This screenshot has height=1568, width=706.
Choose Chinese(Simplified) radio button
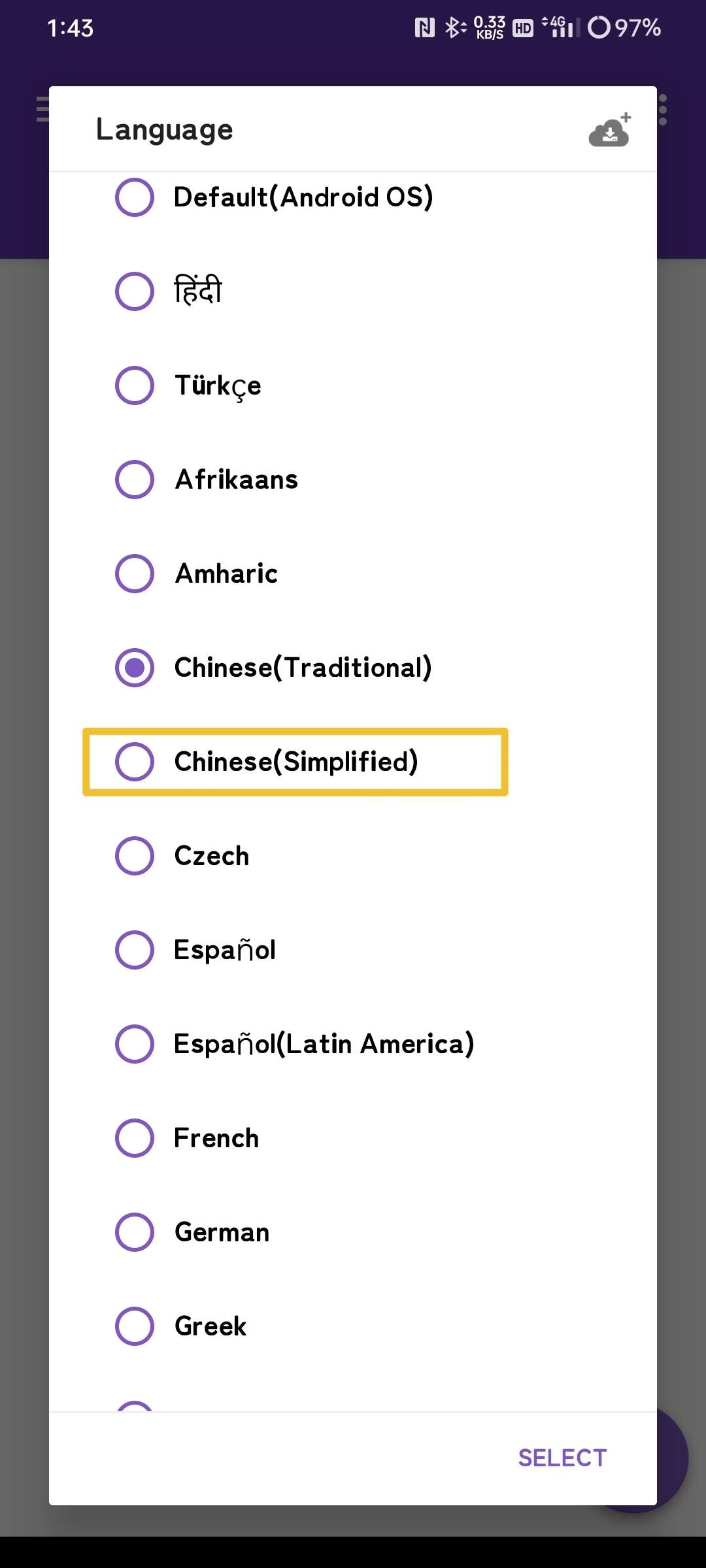(x=135, y=762)
